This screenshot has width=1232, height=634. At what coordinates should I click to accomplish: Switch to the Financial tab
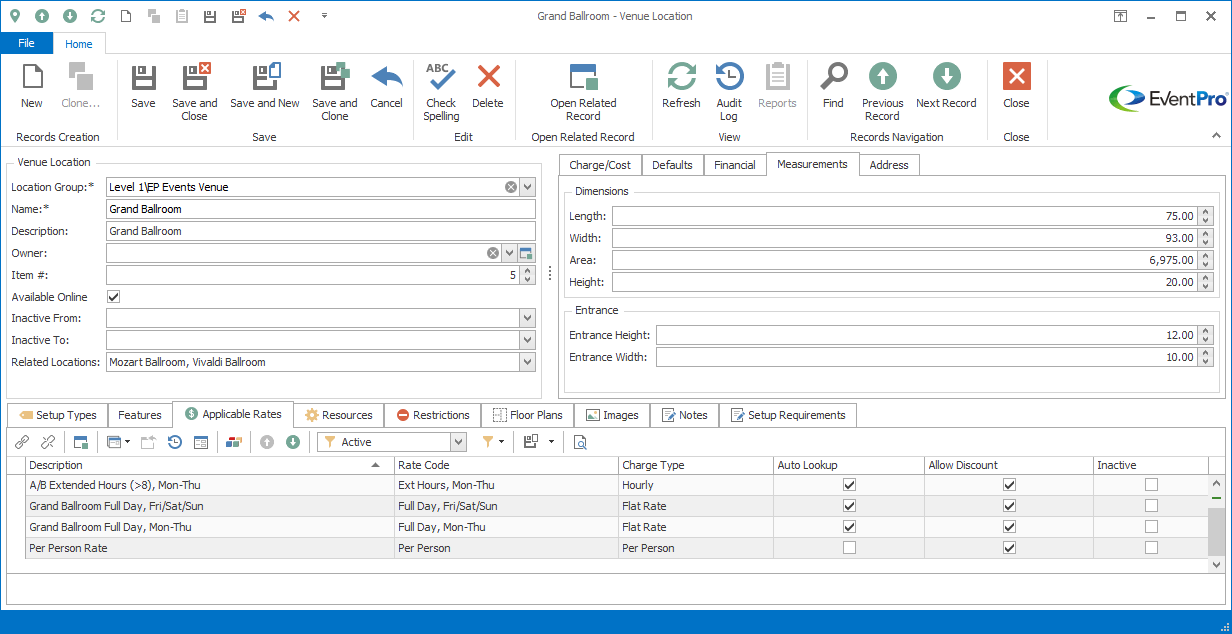[x=735, y=165]
